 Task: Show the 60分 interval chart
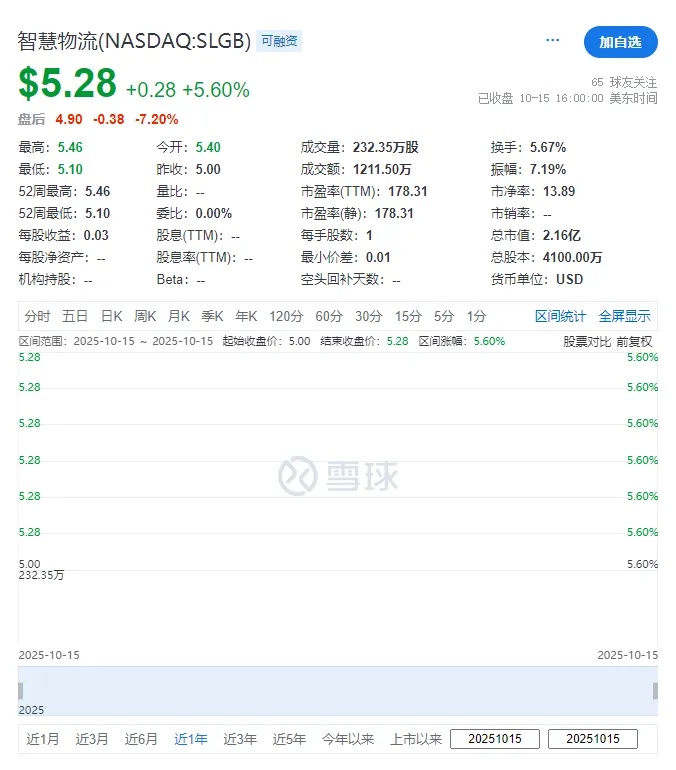(x=329, y=316)
